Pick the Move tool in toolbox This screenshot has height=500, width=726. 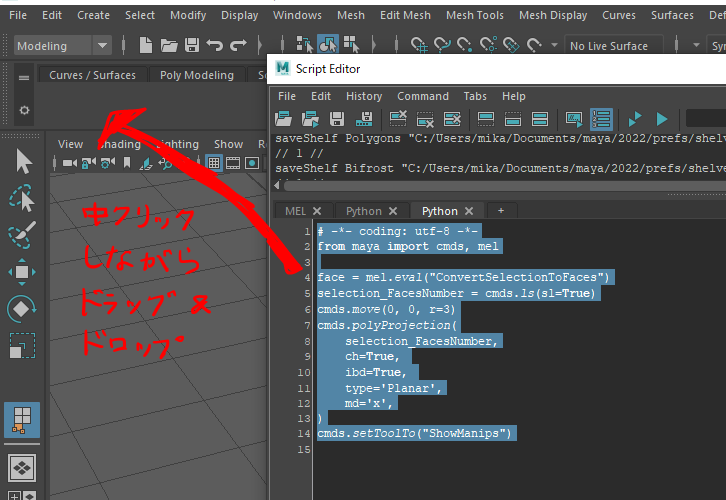pyautogui.click(x=22, y=272)
